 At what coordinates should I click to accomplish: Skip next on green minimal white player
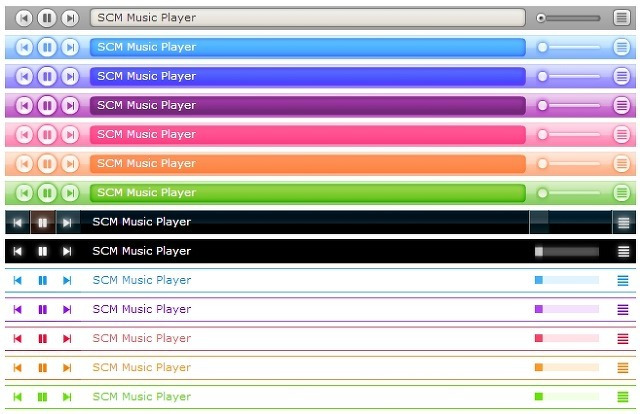(x=67, y=397)
